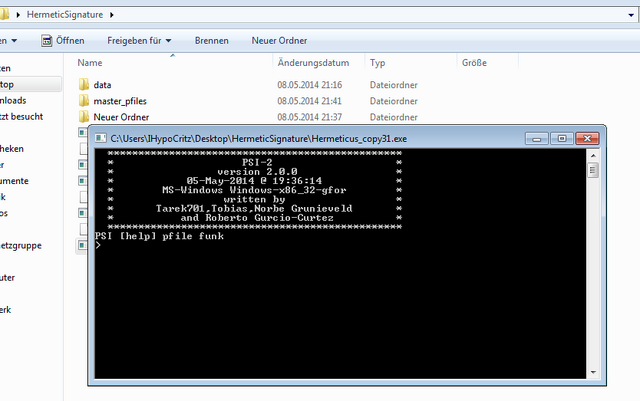Click console scrollbar down arrow
The height and width of the screenshot is (401, 640).
tap(593, 372)
